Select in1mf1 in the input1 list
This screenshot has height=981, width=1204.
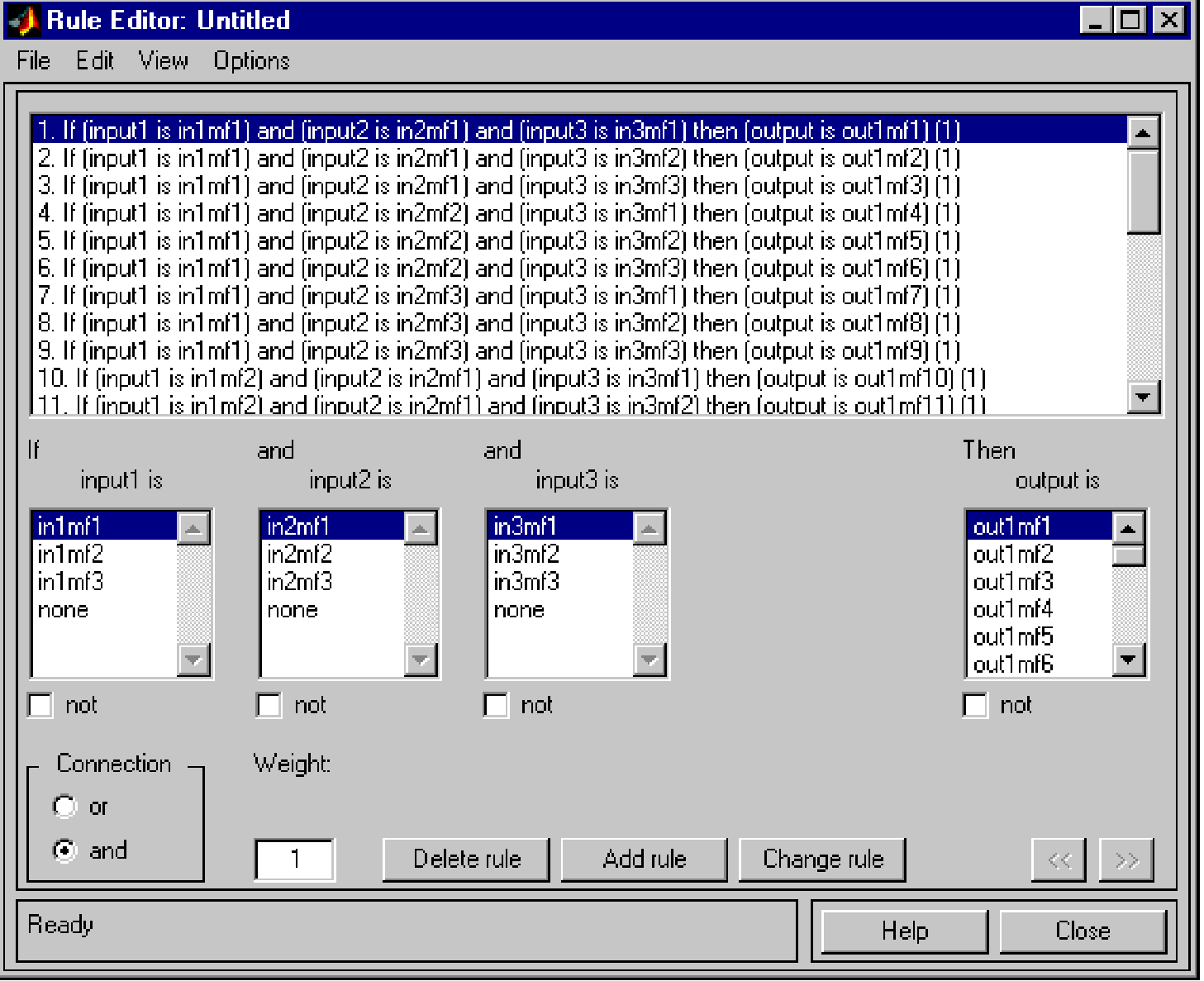(x=104, y=526)
